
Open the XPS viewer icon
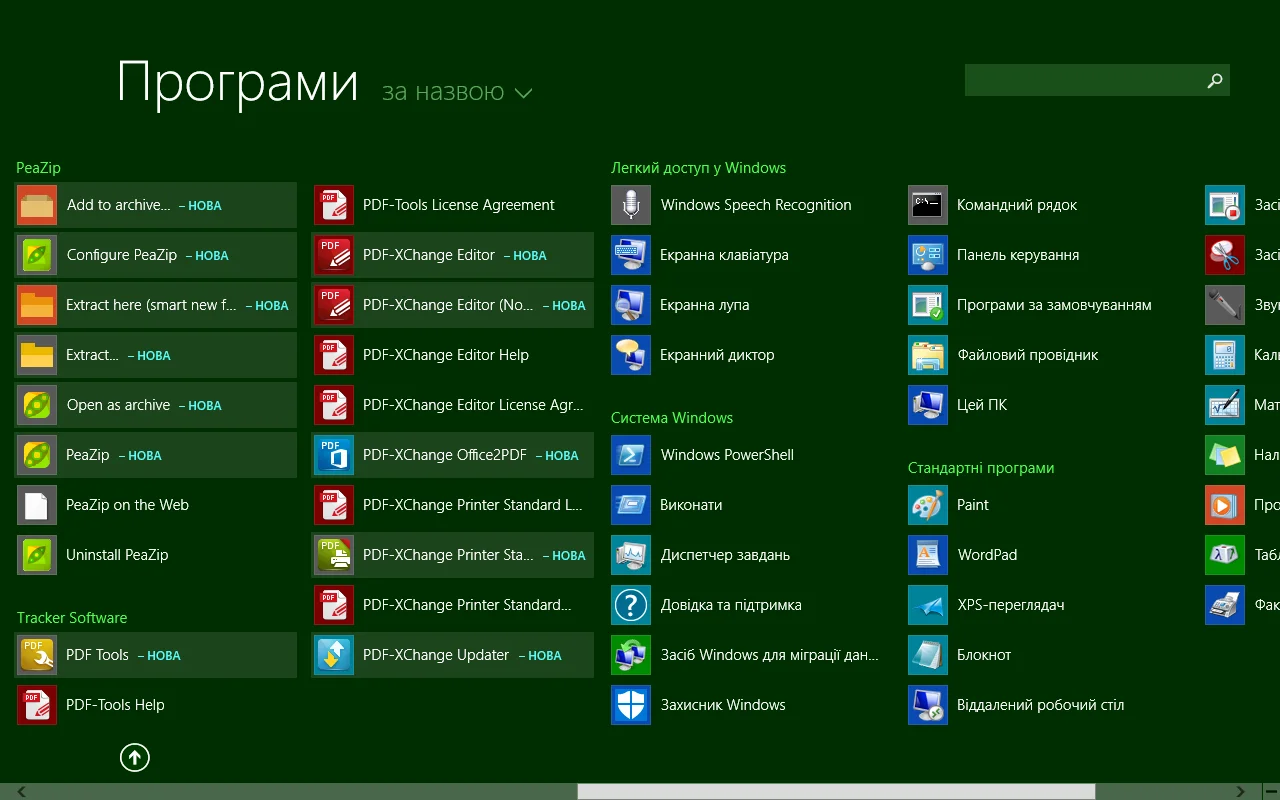[x=927, y=605]
